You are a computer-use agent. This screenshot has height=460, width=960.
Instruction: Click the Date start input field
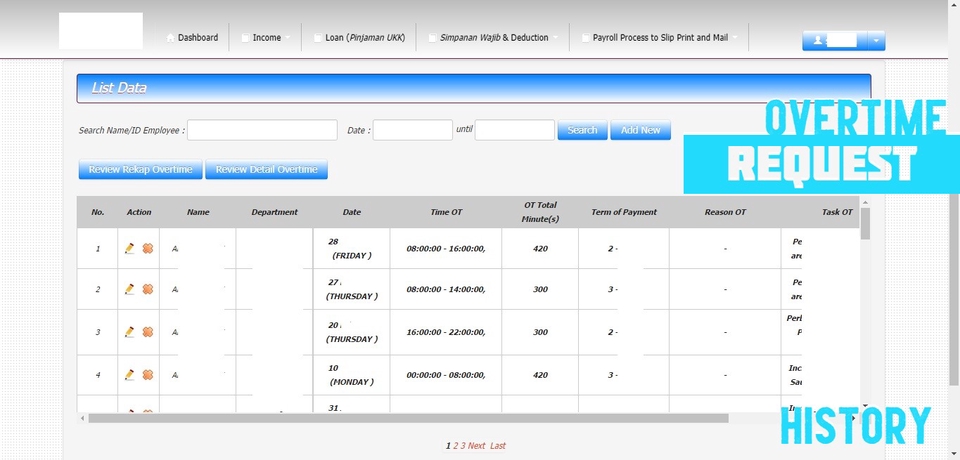[413, 130]
